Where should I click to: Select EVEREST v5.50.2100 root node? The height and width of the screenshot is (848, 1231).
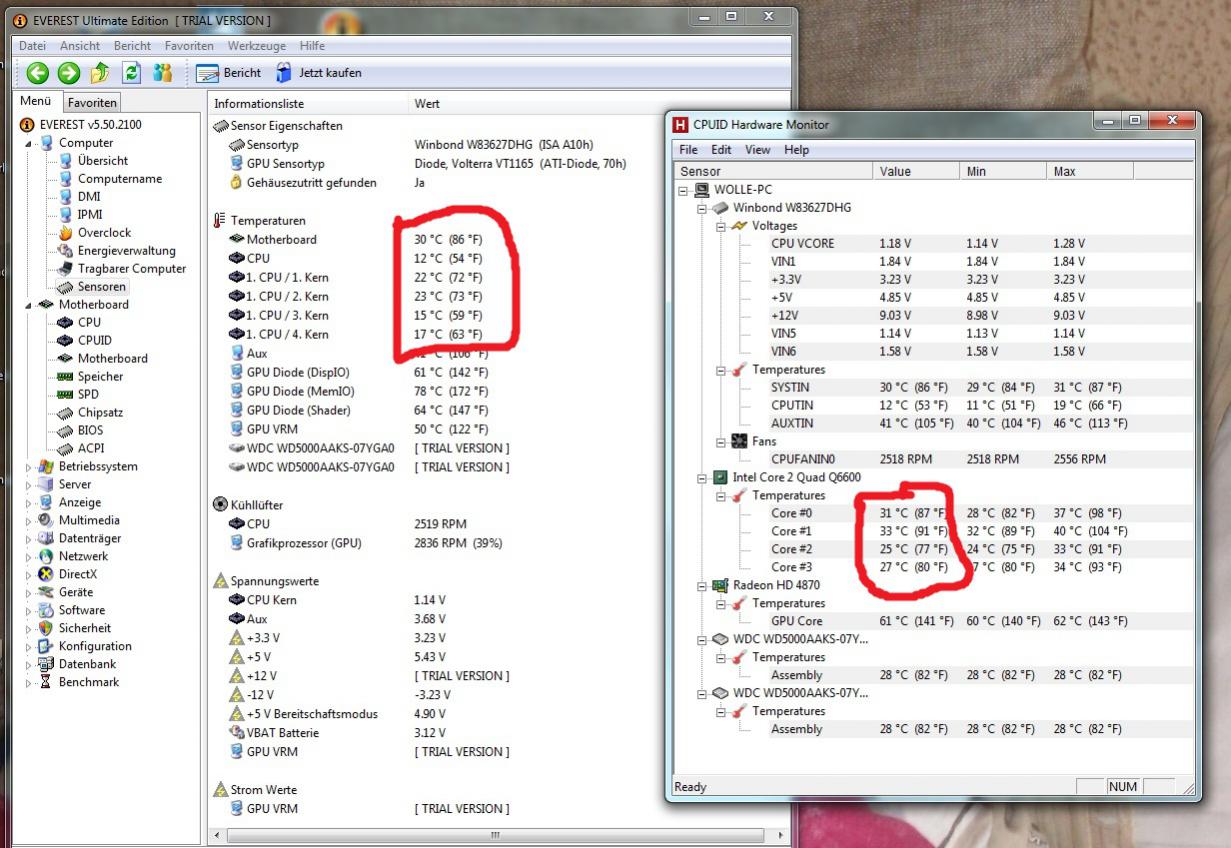coord(90,125)
